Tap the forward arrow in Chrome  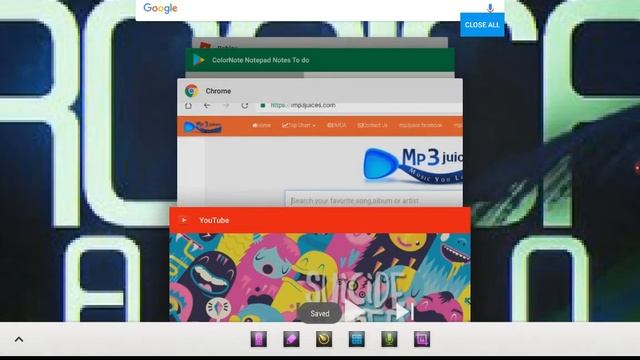click(226, 105)
